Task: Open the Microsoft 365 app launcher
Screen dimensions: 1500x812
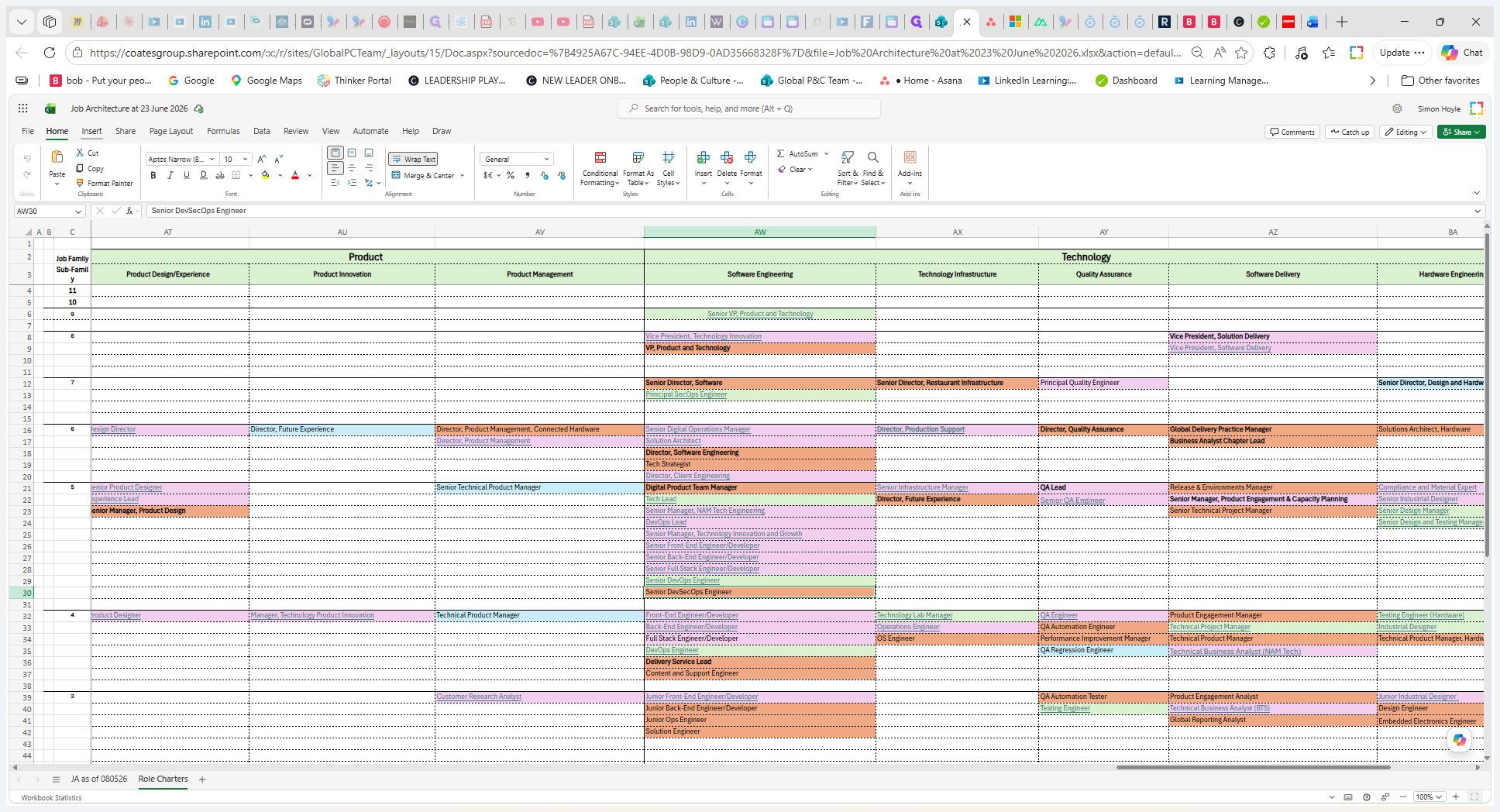Action: tap(23, 108)
